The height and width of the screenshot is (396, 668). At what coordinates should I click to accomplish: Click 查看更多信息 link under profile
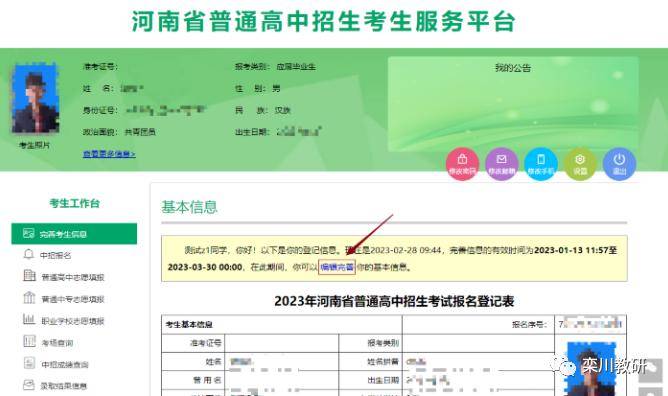109,154
